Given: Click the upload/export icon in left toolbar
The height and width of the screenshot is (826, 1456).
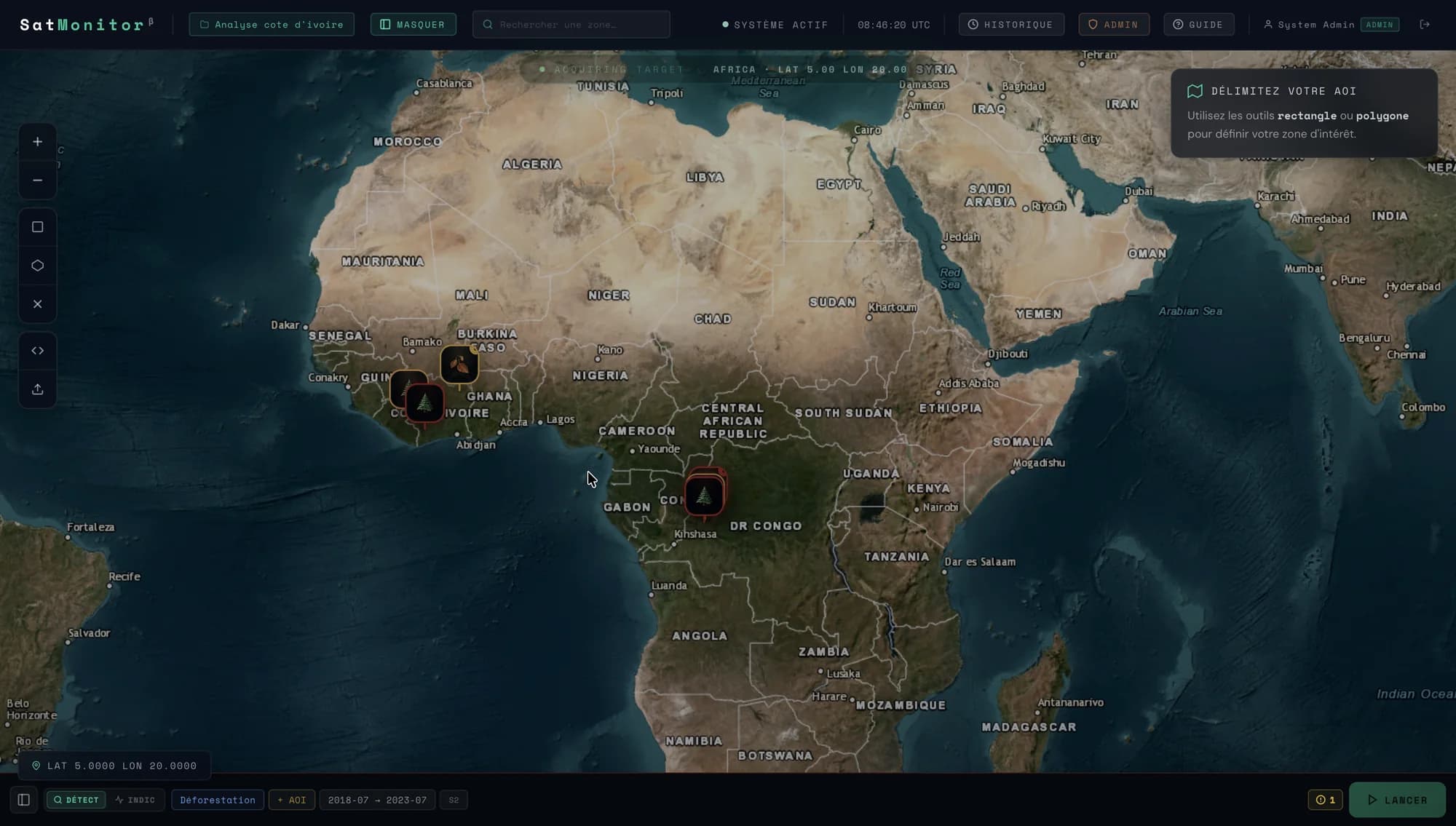Looking at the screenshot, I should (x=38, y=389).
